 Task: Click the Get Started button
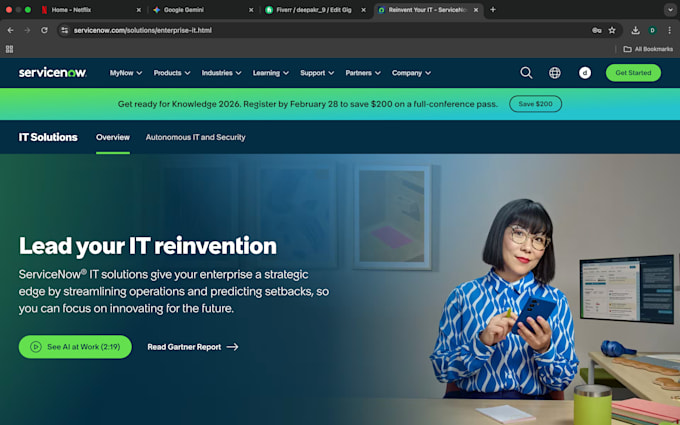pyautogui.click(x=633, y=73)
